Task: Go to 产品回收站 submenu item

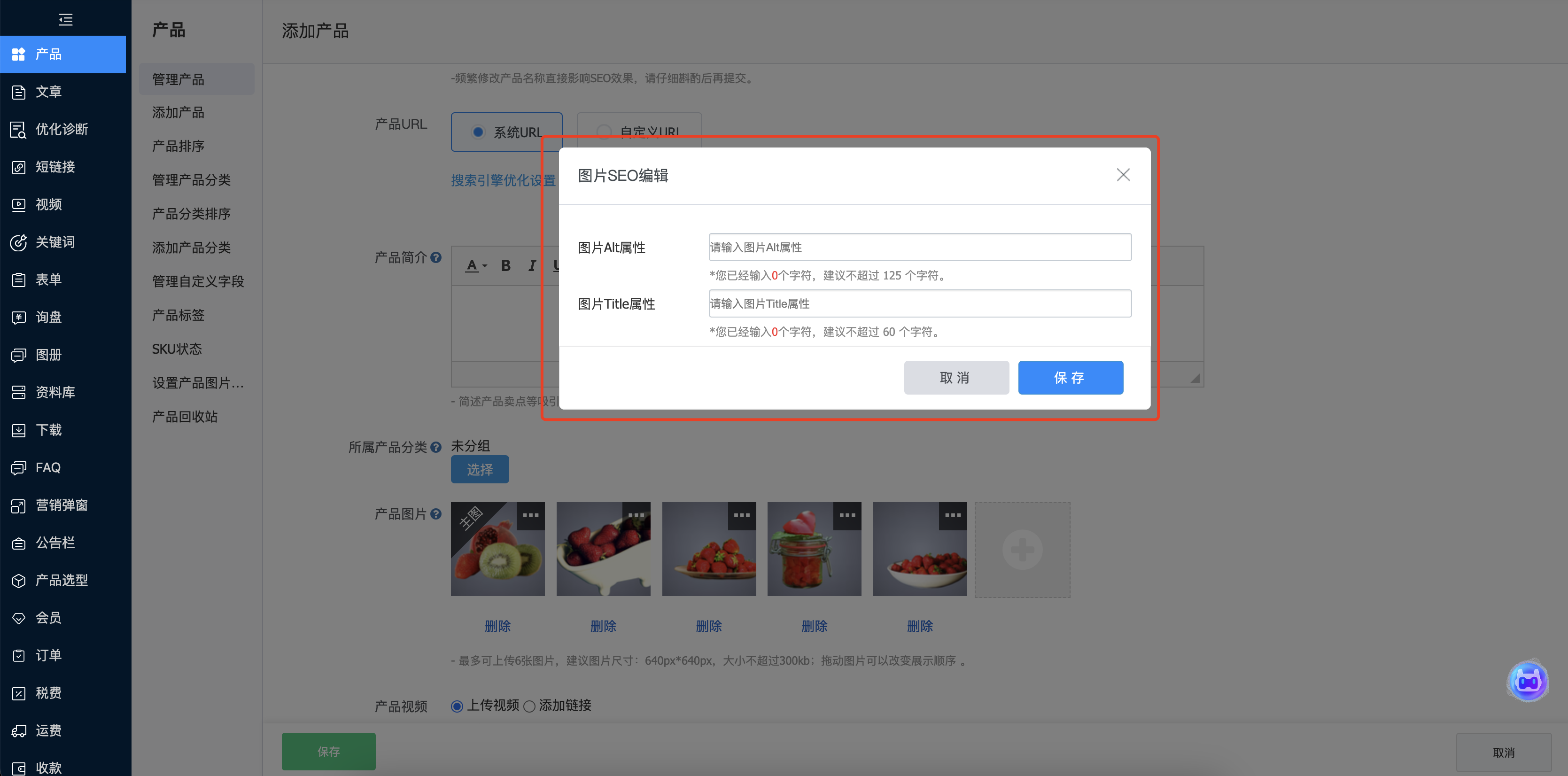Action: click(x=185, y=416)
